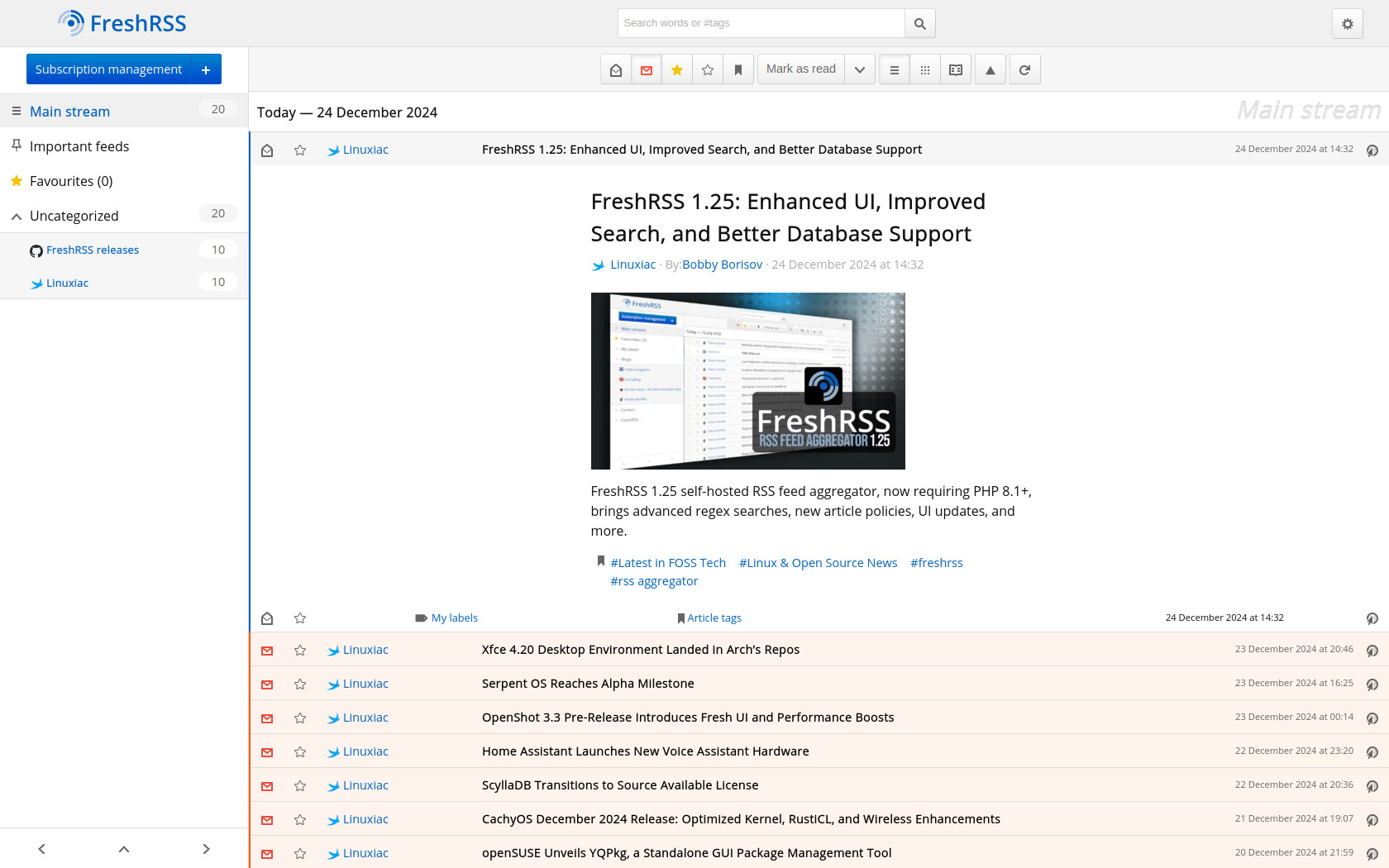
Task: Open the Mark as read dropdown arrow
Action: (860, 69)
